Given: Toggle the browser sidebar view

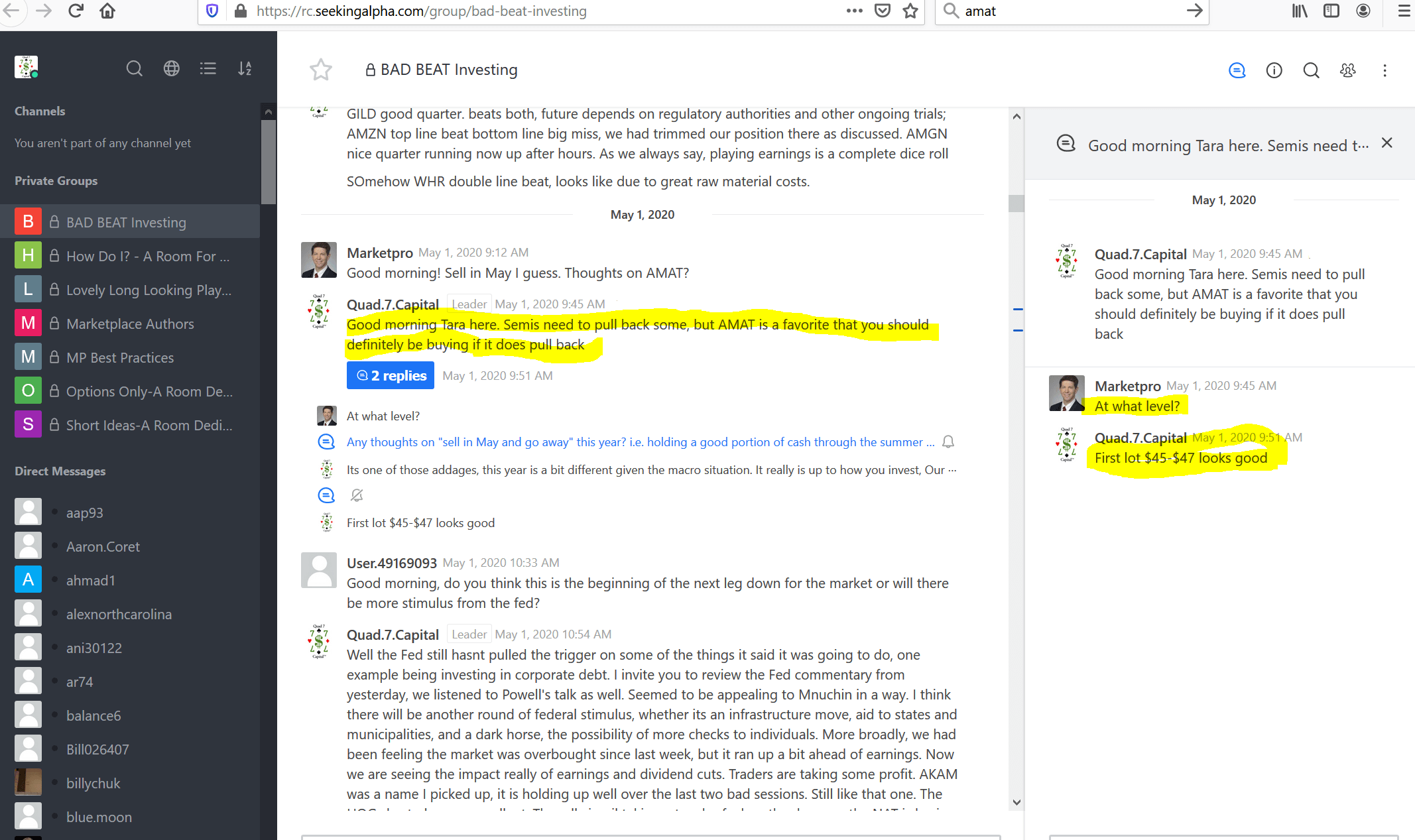Looking at the screenshot, I should pyautogui.click(x=1331, y=11).
